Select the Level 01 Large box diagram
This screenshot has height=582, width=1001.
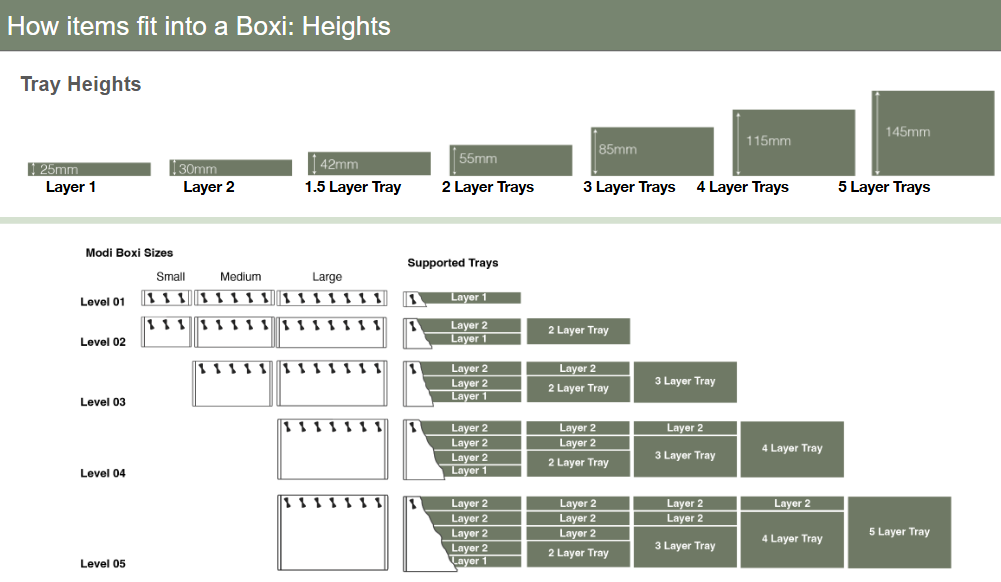pos(332,298)
